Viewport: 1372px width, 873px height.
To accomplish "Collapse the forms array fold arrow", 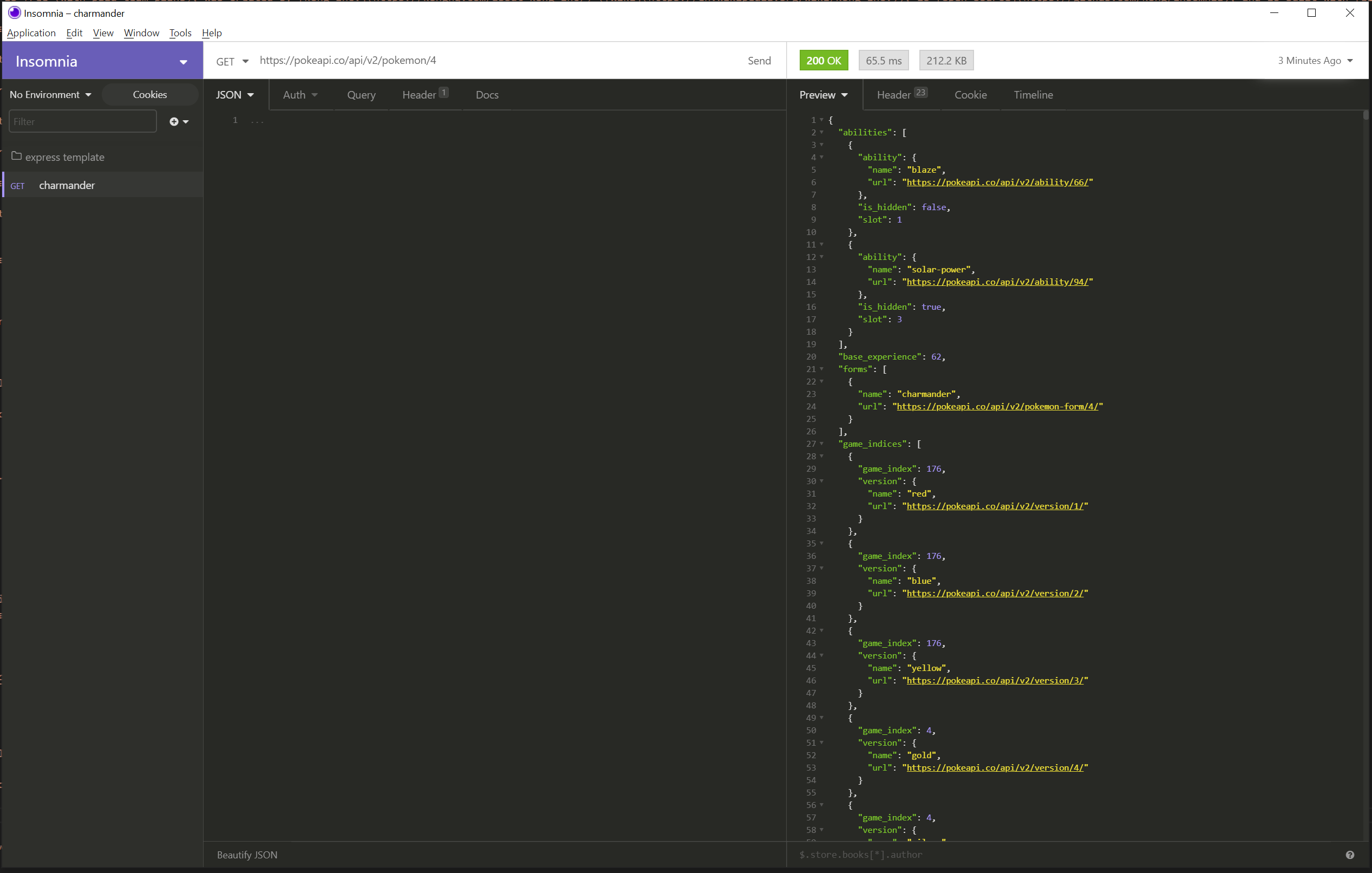I will click(821, 369).
